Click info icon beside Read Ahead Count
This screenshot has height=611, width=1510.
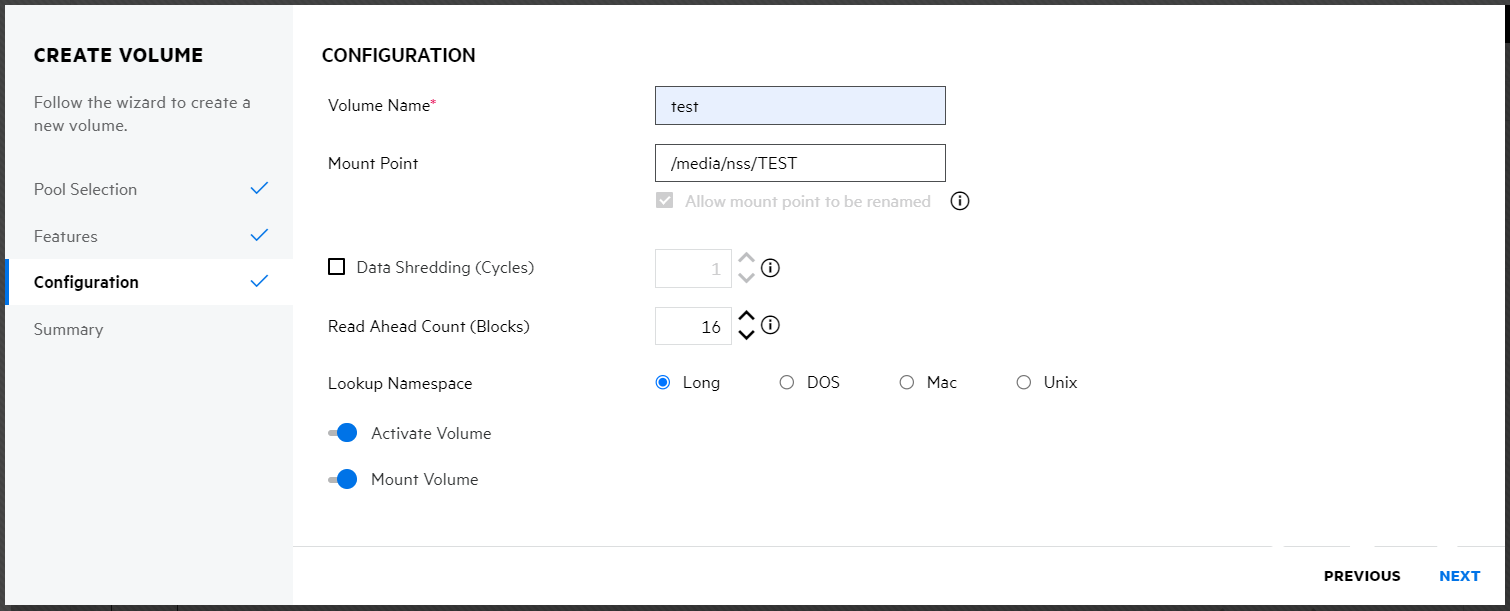(x=770, y=326)
